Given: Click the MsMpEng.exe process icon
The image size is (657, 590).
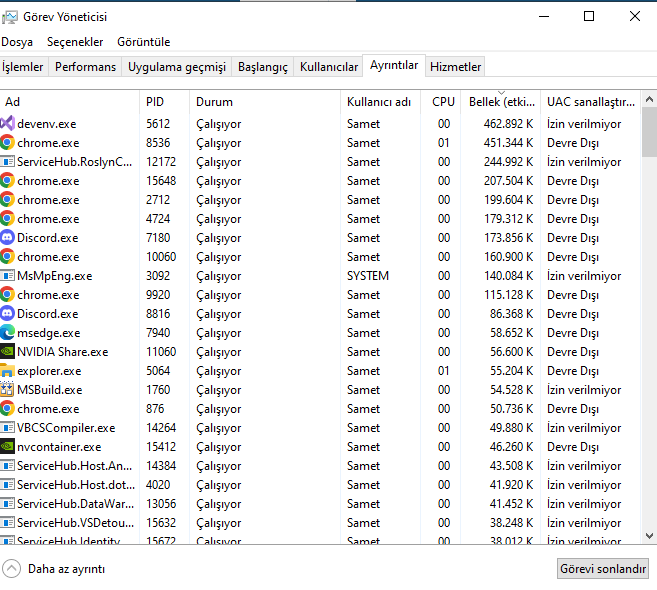Looking at the screenshot, I should (x=8, y=276).
